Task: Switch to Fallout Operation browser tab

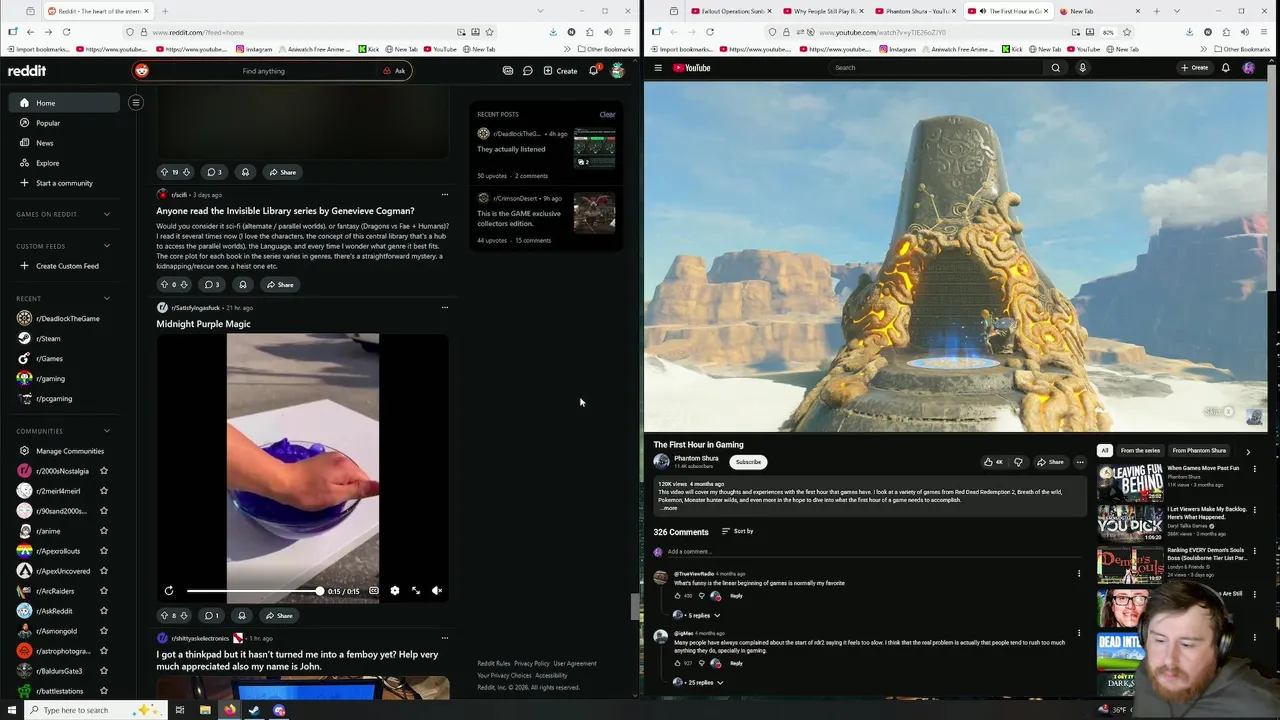Action: 732,11
